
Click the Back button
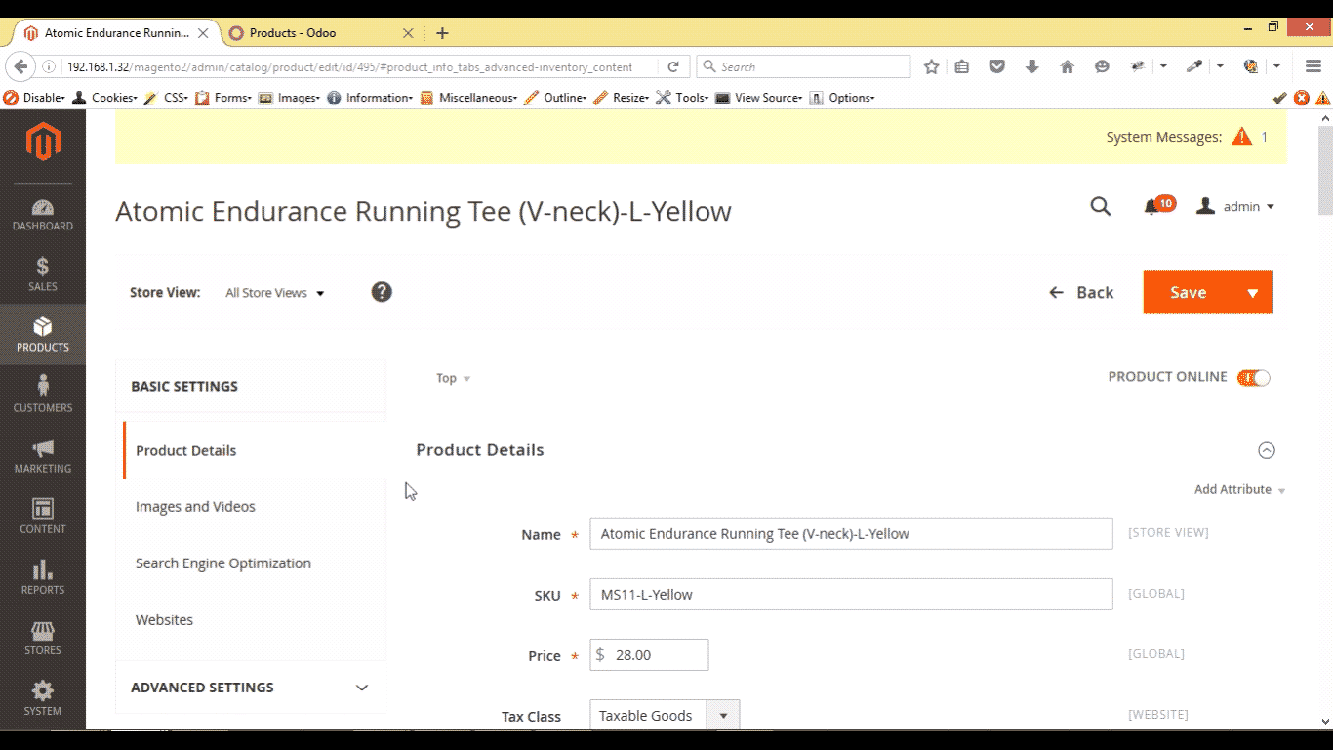pos(1081,292)
